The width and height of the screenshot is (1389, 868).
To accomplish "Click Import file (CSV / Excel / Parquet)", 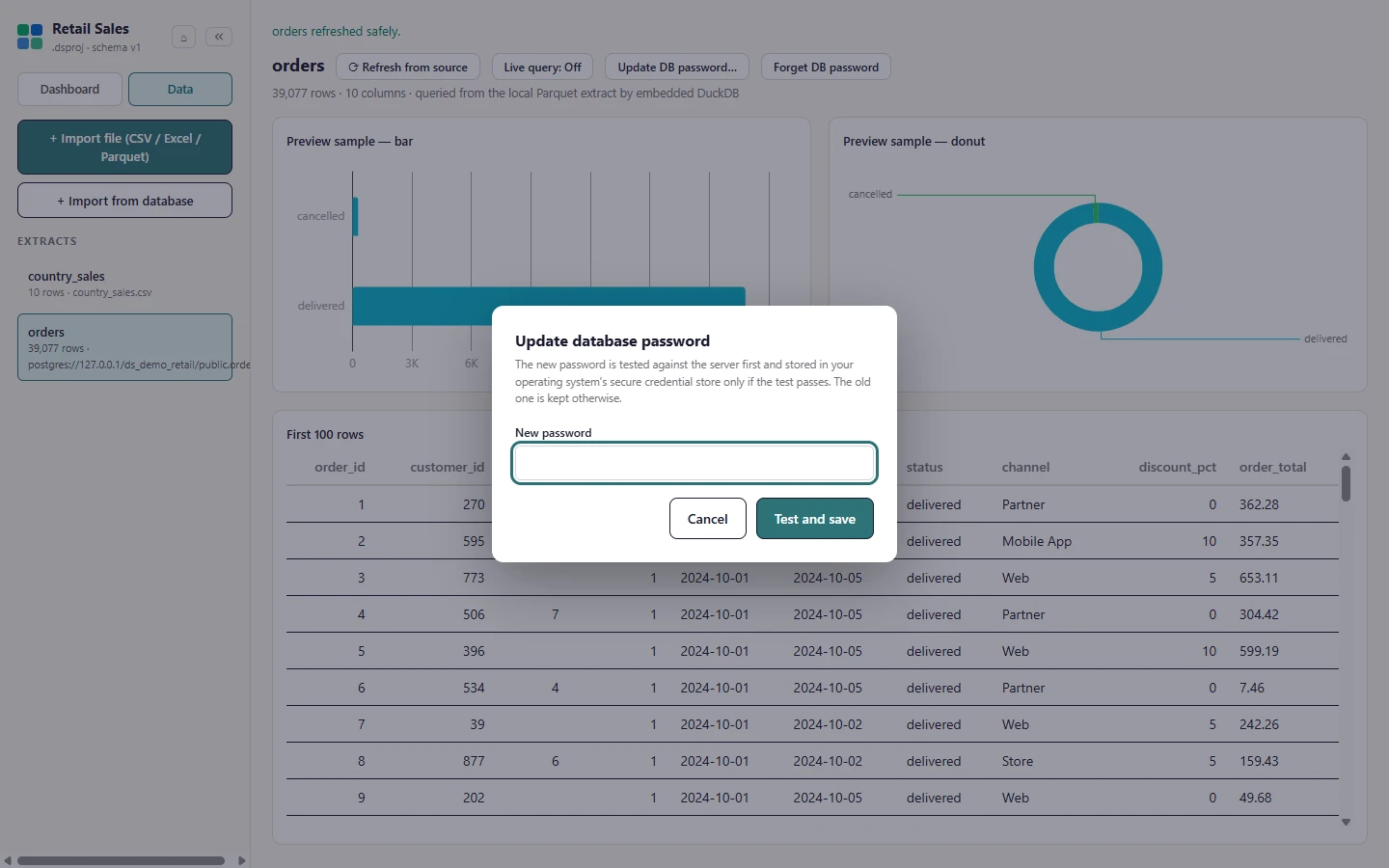I will click(125, 148).
